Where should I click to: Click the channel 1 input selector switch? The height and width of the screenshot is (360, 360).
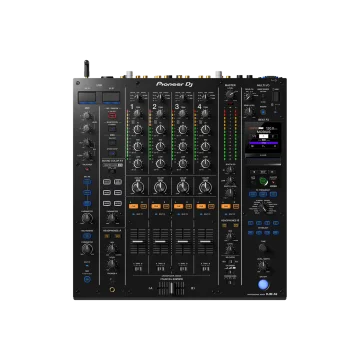click(x=137, y=97)
